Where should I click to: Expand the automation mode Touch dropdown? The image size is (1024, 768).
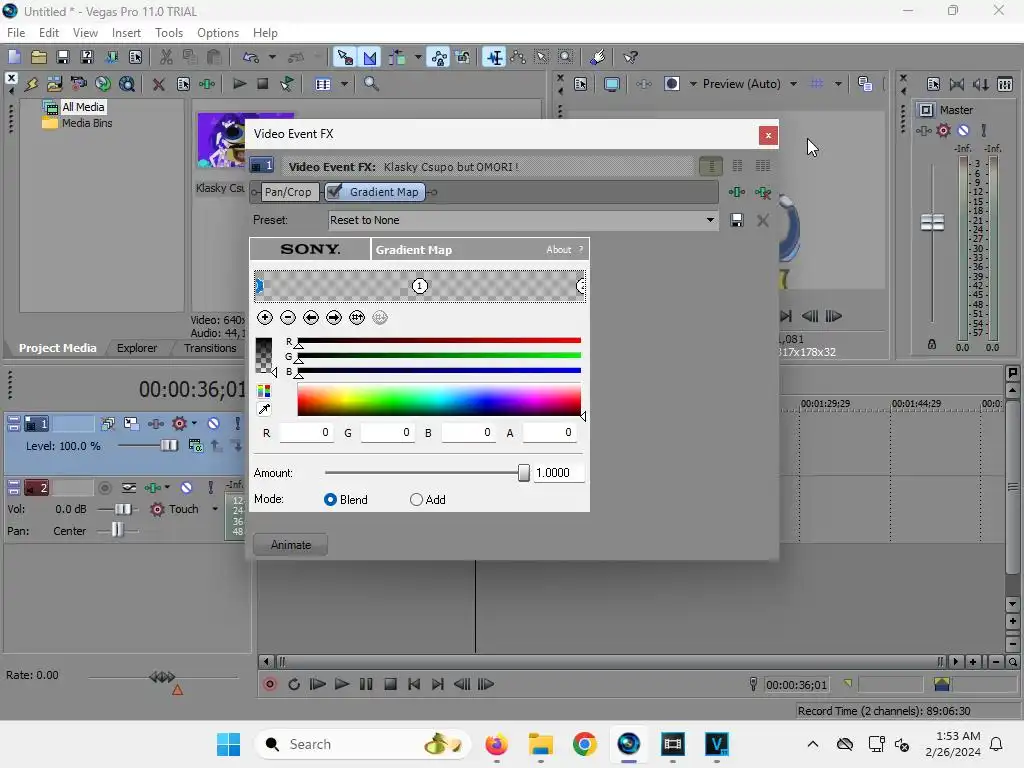coord(215,509)
